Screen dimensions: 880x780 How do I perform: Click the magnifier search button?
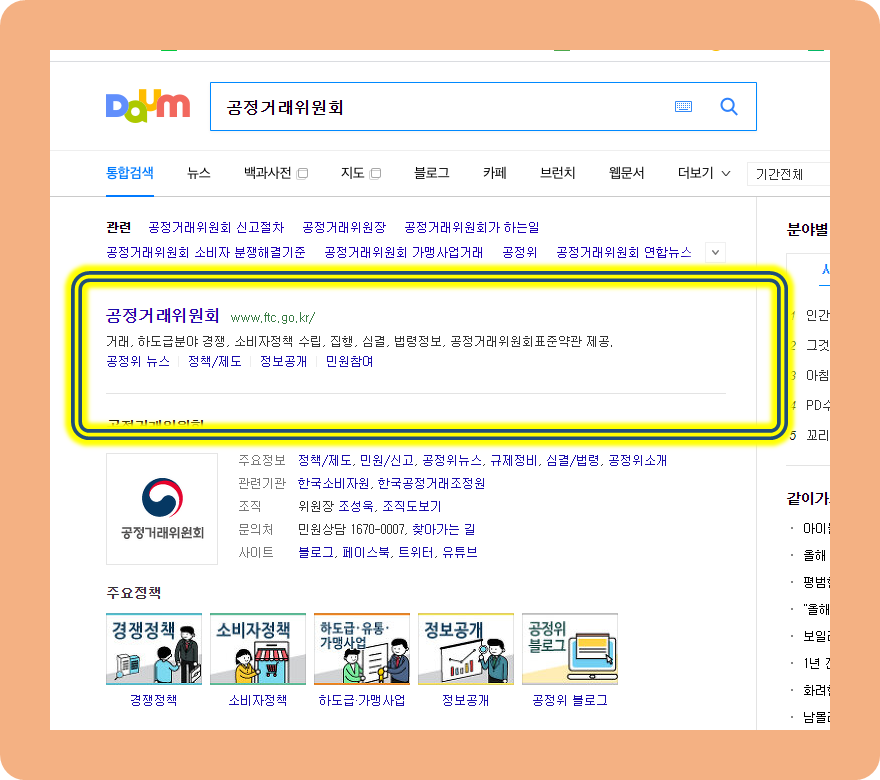728,106
